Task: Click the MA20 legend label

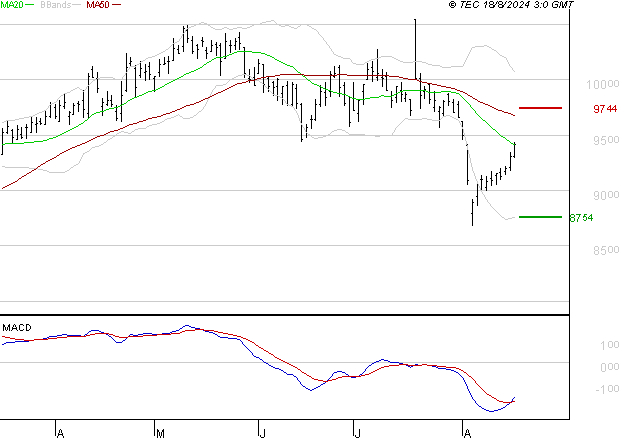Action: (12, 5)
